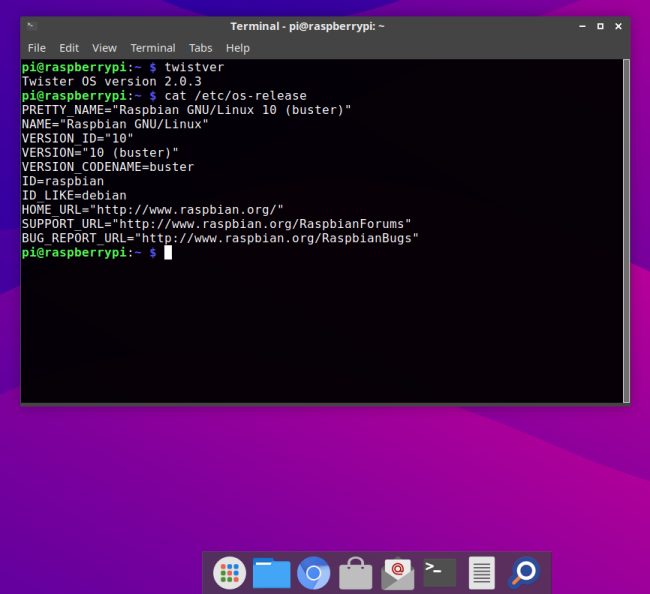650x594 pixels.
Task: Open the app launcher grid icon in dock
Action: click(229, 573)
